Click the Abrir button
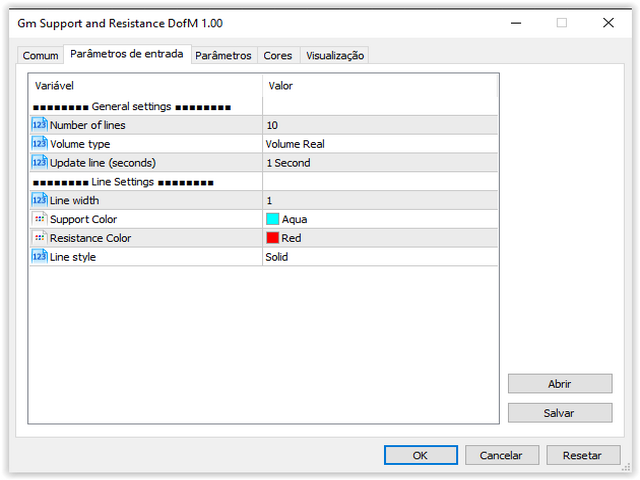This screenshot has width=640, height=480. [560, 384]
